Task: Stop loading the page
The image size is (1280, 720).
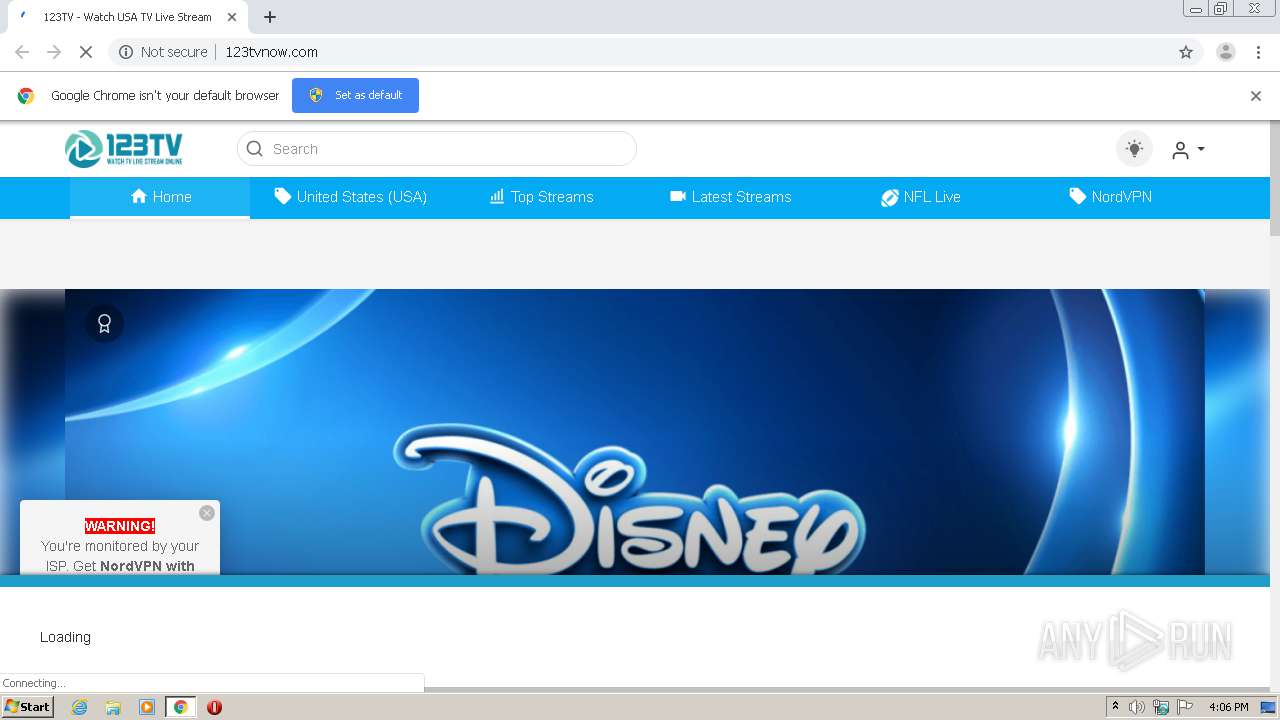Action: click(x=86, y=52)
